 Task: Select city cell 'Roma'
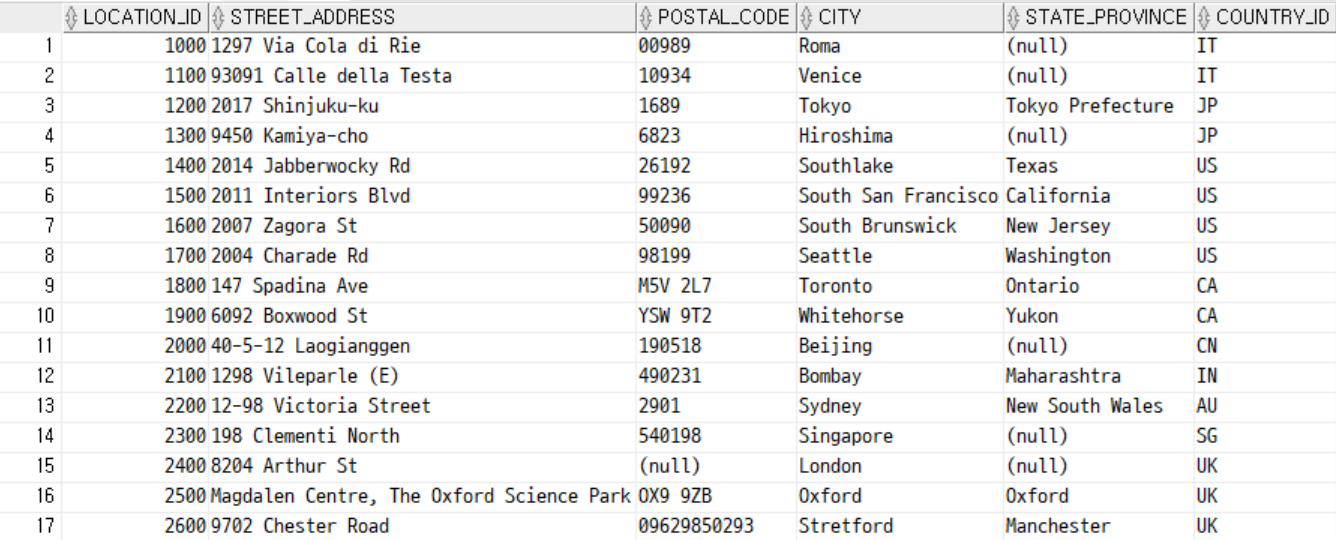[x=900, y=46]
